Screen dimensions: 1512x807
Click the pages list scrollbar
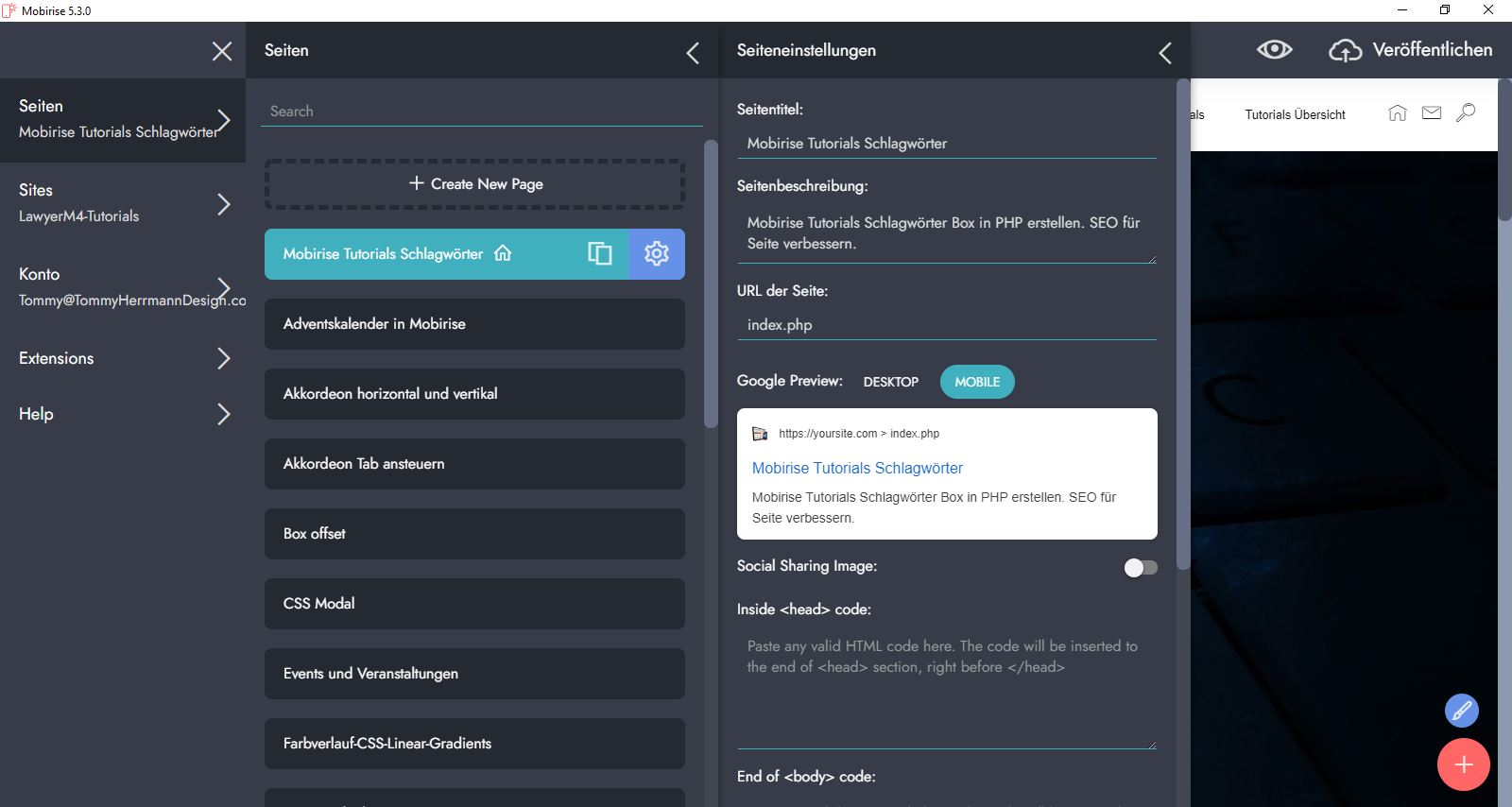711,283
